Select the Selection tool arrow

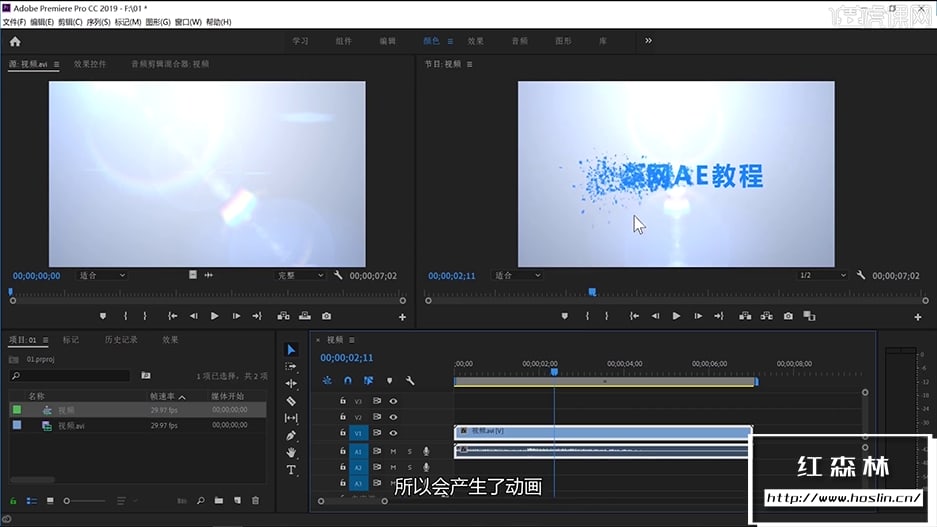click(x=291, y=350)
